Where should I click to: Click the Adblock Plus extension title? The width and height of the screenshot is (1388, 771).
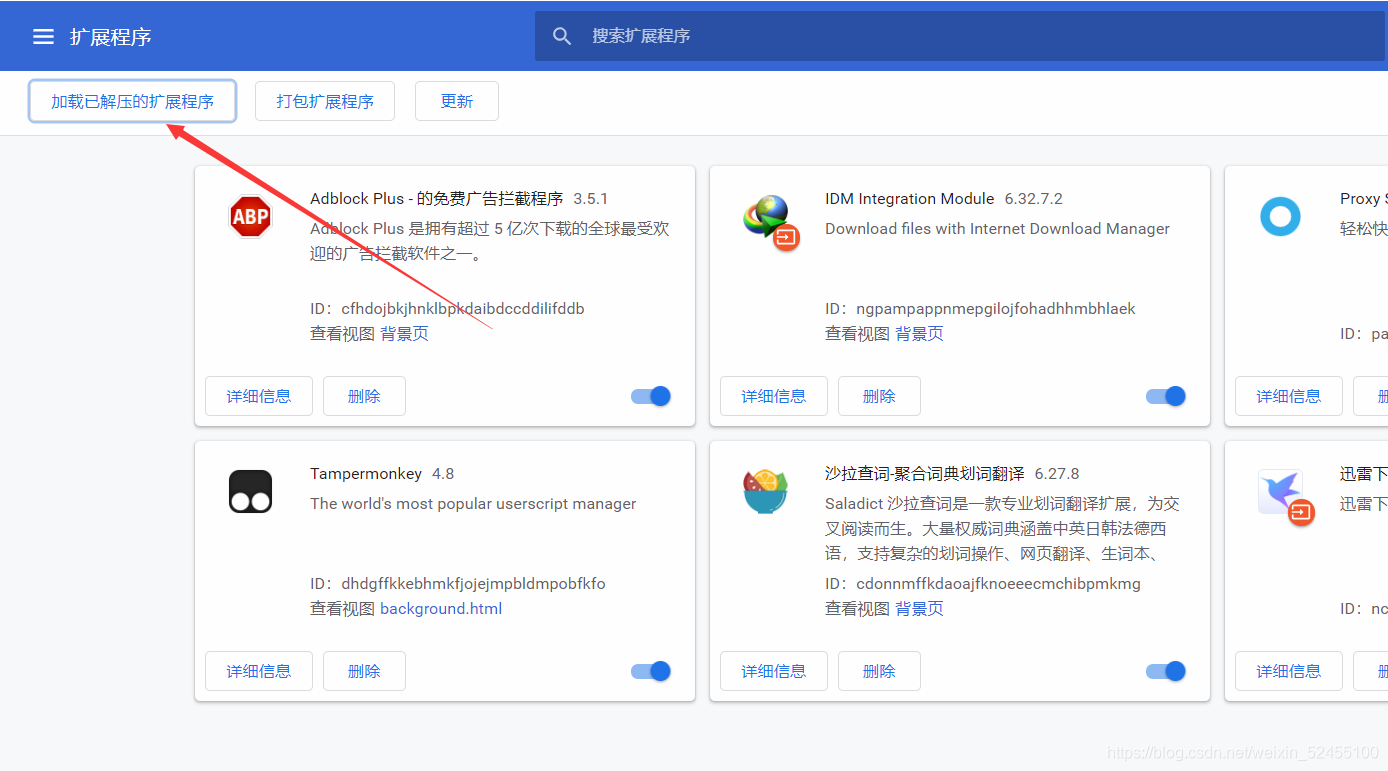437,199
